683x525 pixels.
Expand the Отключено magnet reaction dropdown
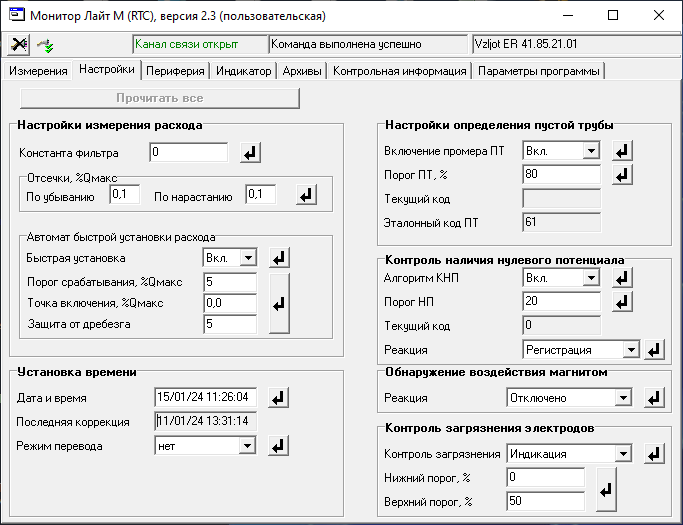pyautogui.click(x=624, y=397)
